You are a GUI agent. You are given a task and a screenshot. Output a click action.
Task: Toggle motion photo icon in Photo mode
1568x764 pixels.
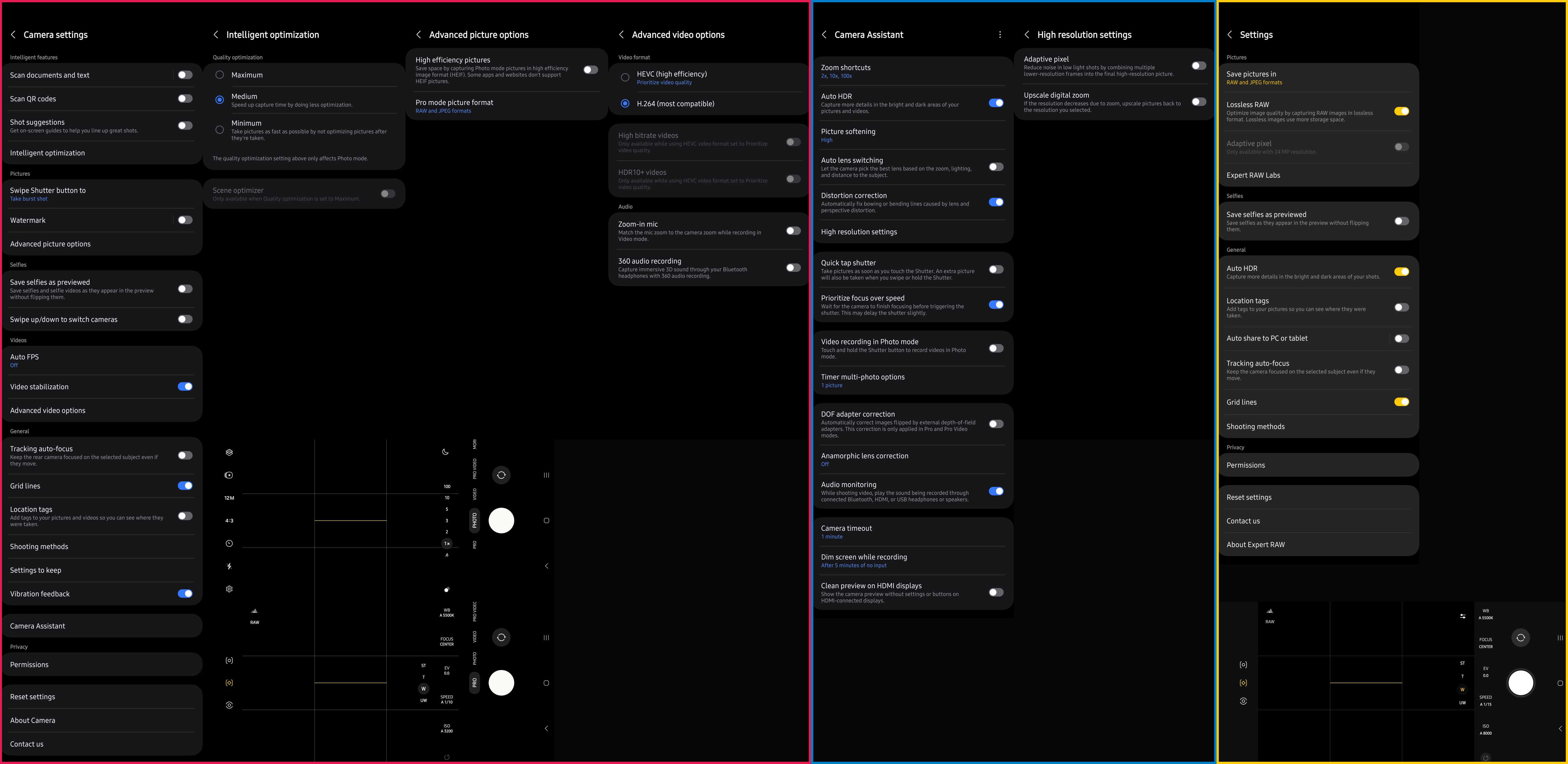(x=230, y=476)
